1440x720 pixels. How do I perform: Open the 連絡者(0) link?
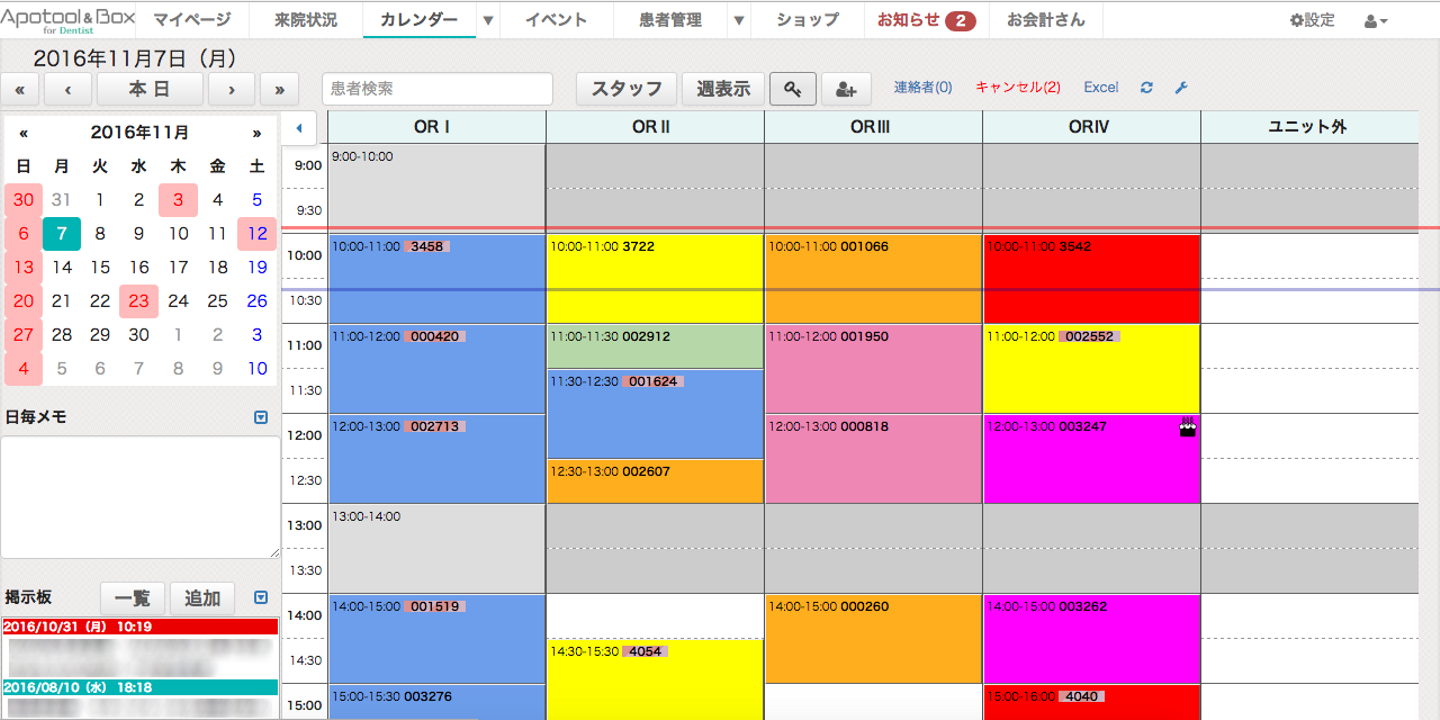(x=923, y=88)
